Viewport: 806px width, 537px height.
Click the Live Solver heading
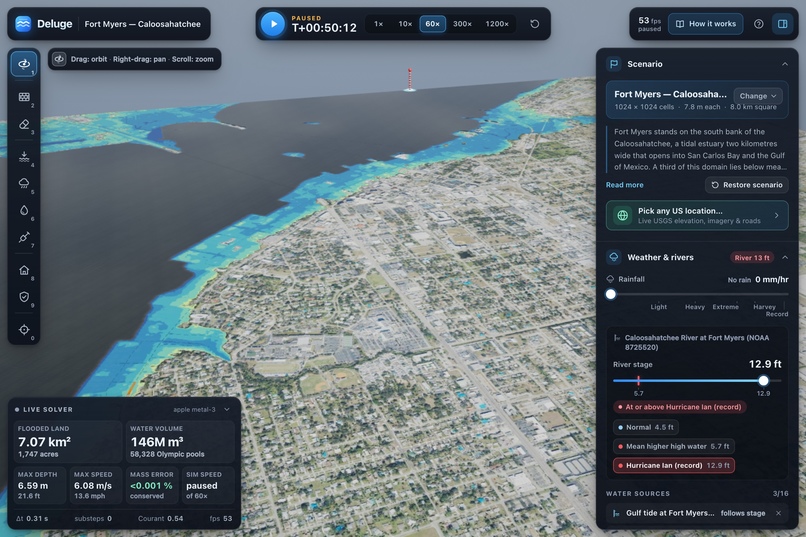coord(47,410)
